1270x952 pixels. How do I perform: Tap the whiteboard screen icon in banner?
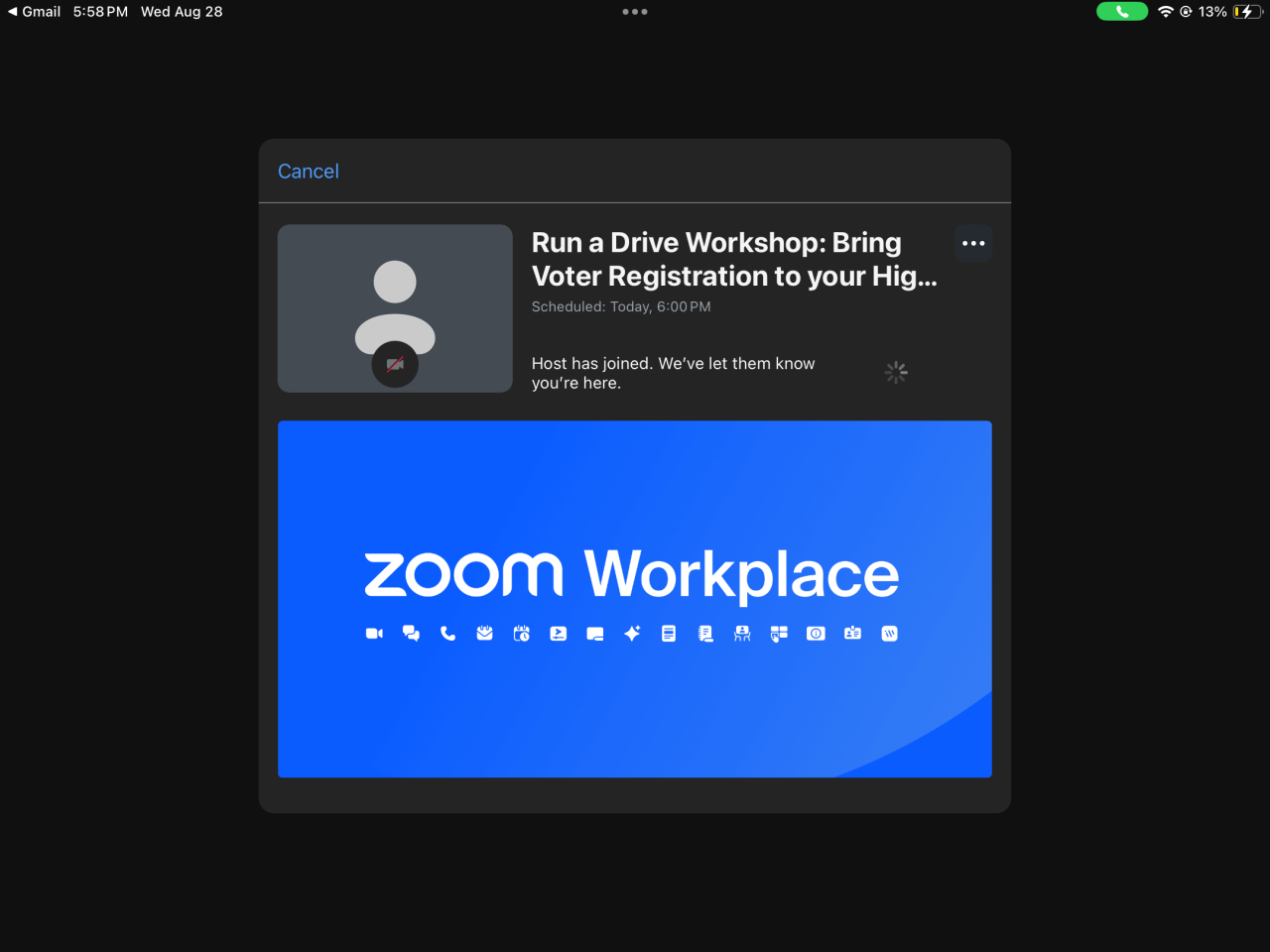(595, 634)
